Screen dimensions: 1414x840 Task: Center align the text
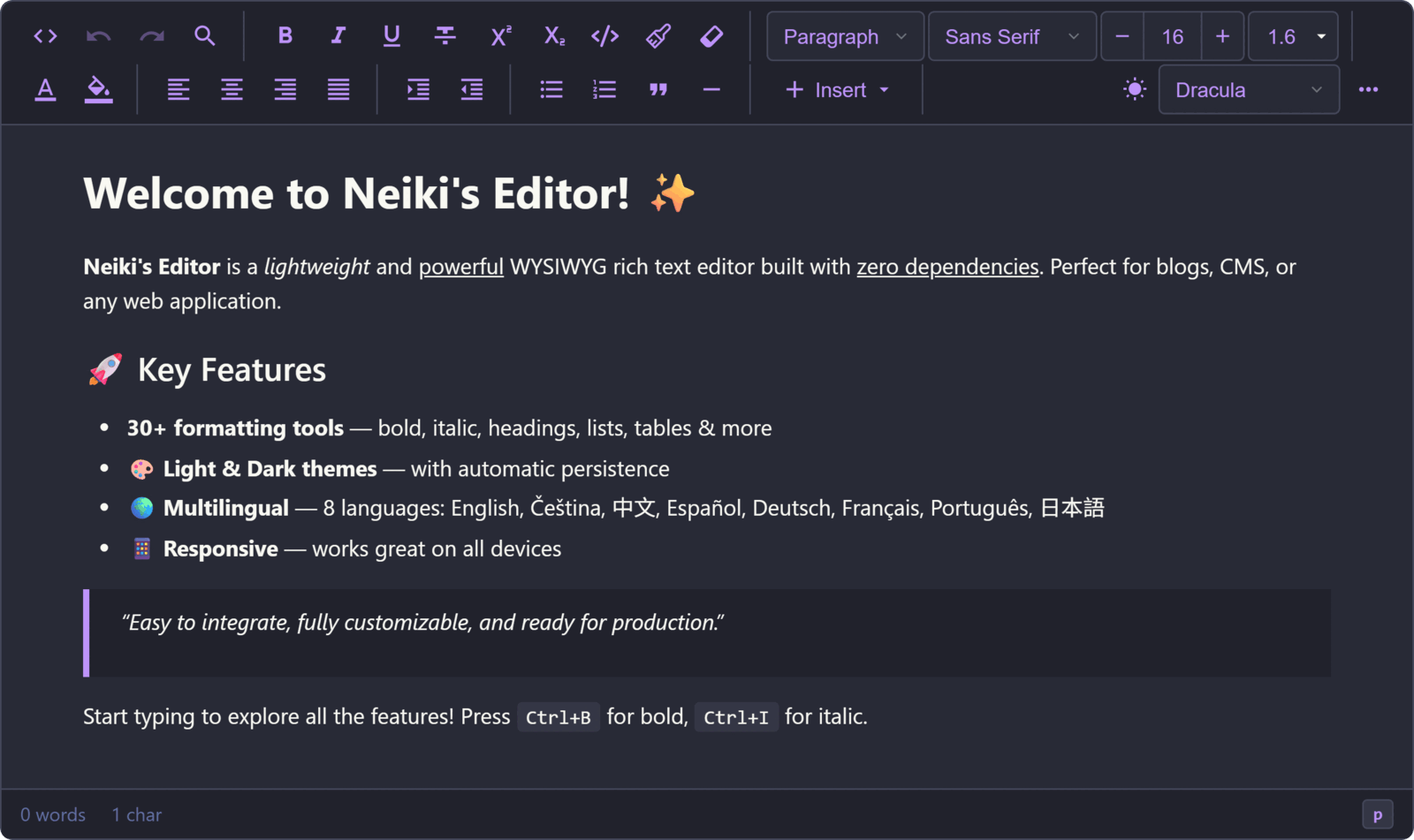point(232,89)
